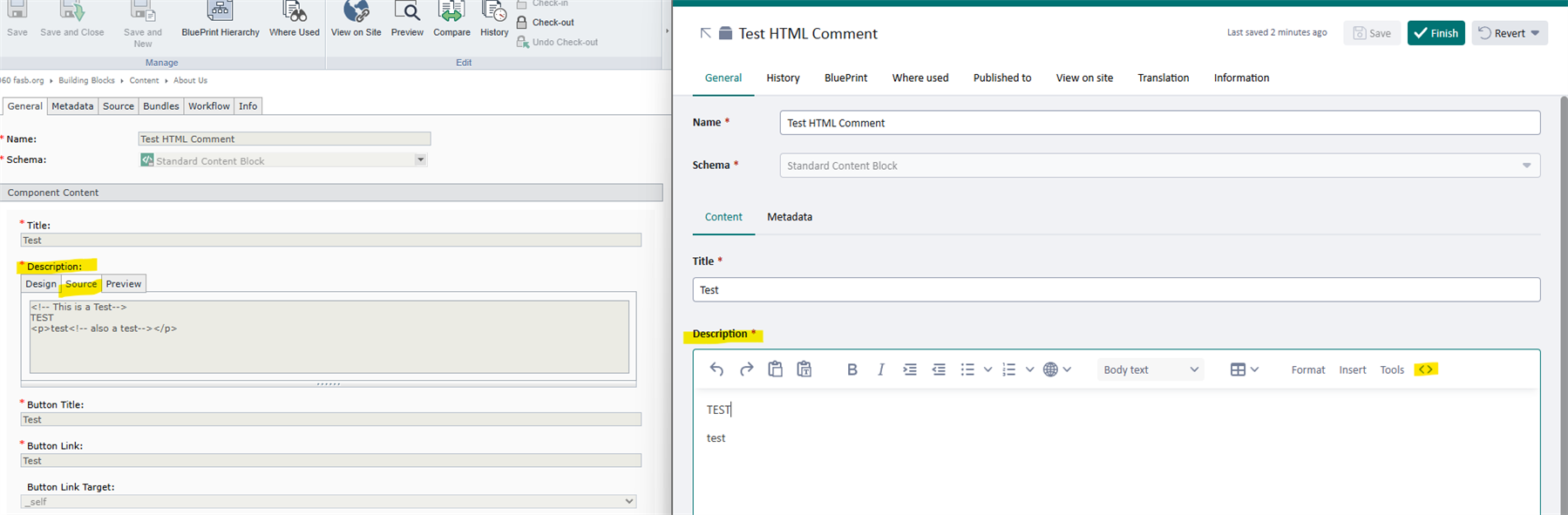Switch to the Metadata tab in classic editor
This screenshot has height=515, width=1568.
(72, 106)
